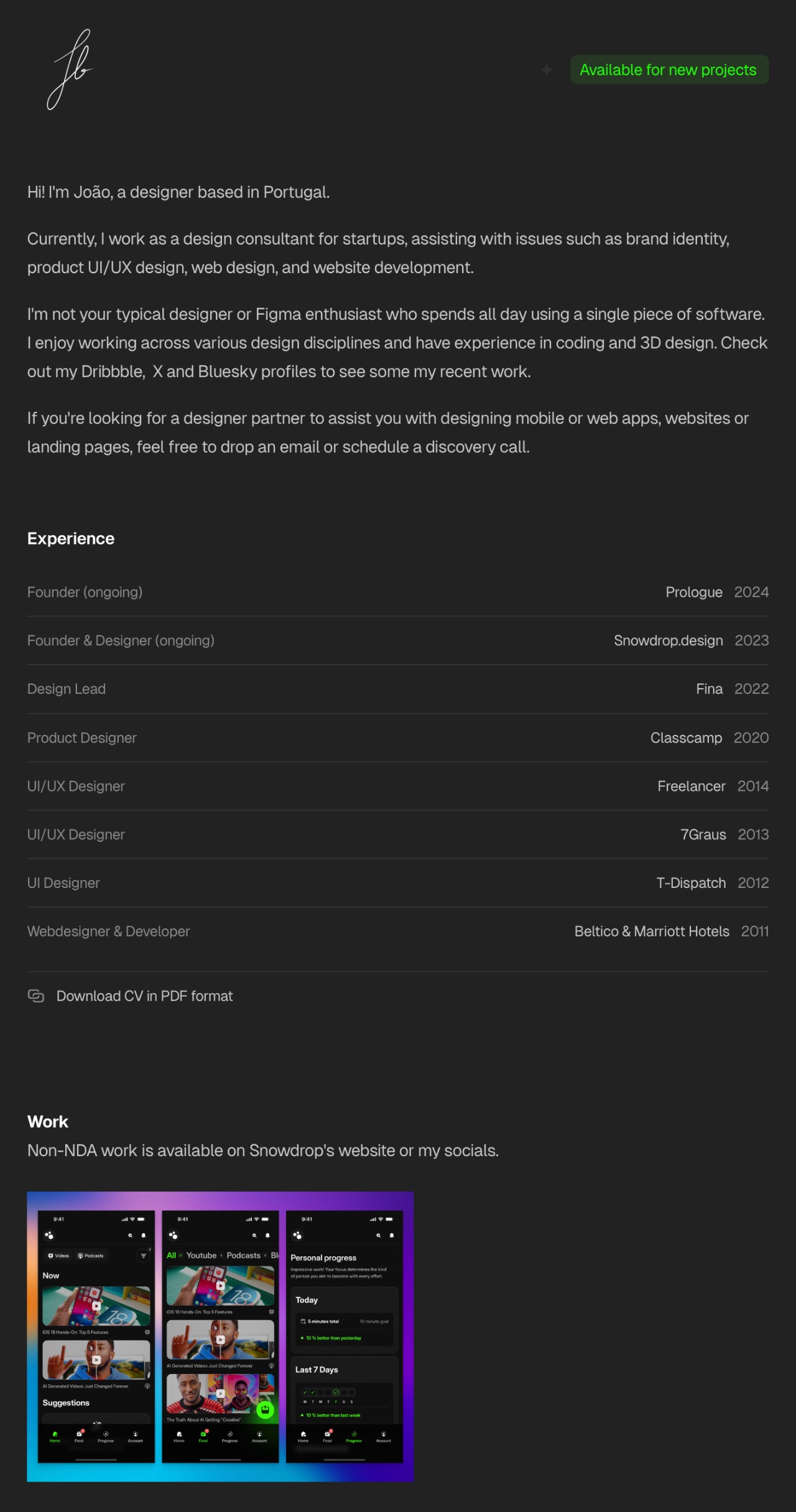Open Download CV in PDF format

click(x=145, y=996)
